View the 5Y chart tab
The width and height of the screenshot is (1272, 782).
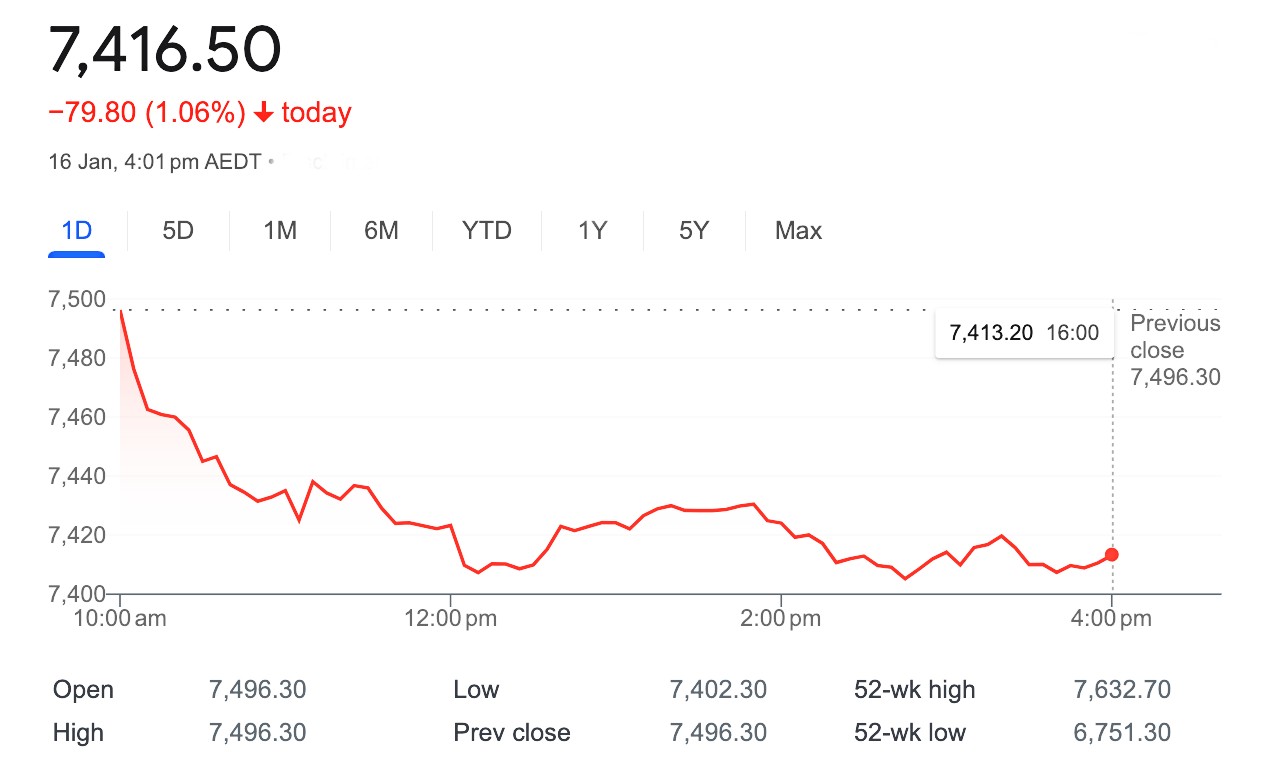[x=694, y=231]
